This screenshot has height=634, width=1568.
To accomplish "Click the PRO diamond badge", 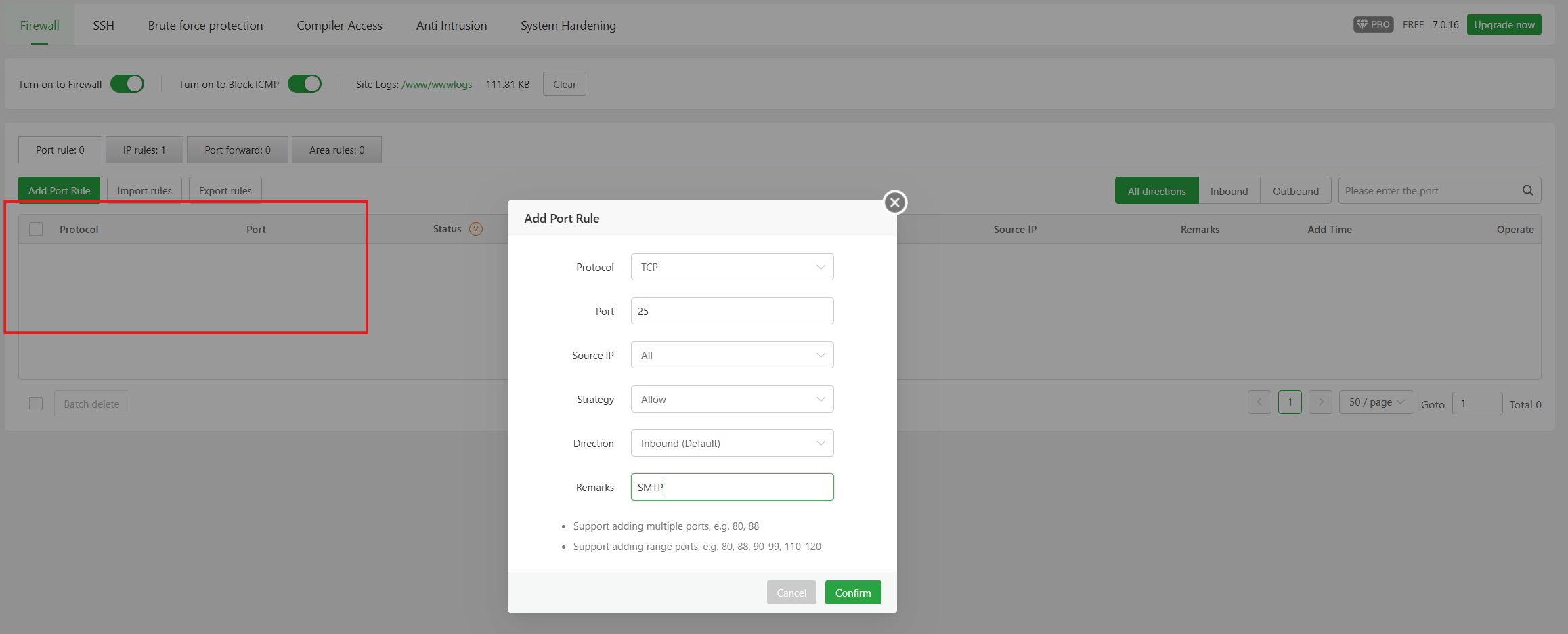I will pyautogui.click(x=1372, y=24).
